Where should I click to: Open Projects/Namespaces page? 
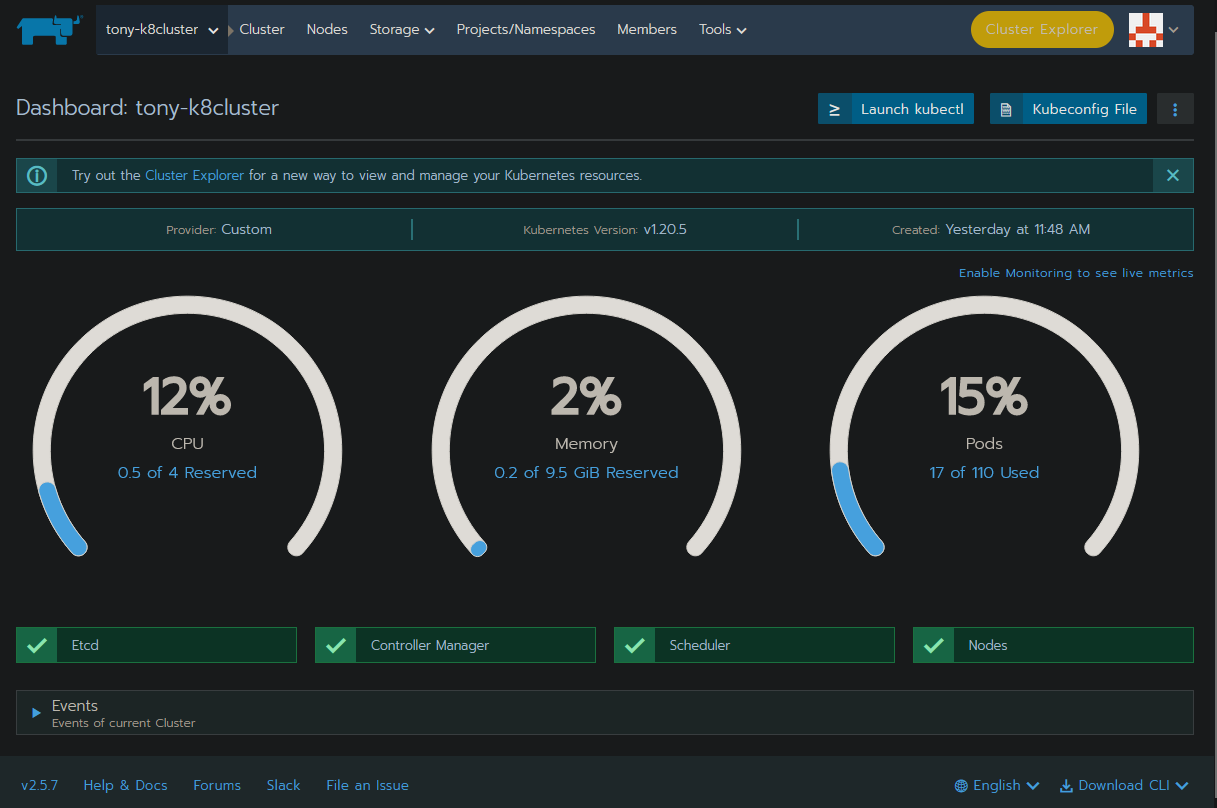point(526,29)
